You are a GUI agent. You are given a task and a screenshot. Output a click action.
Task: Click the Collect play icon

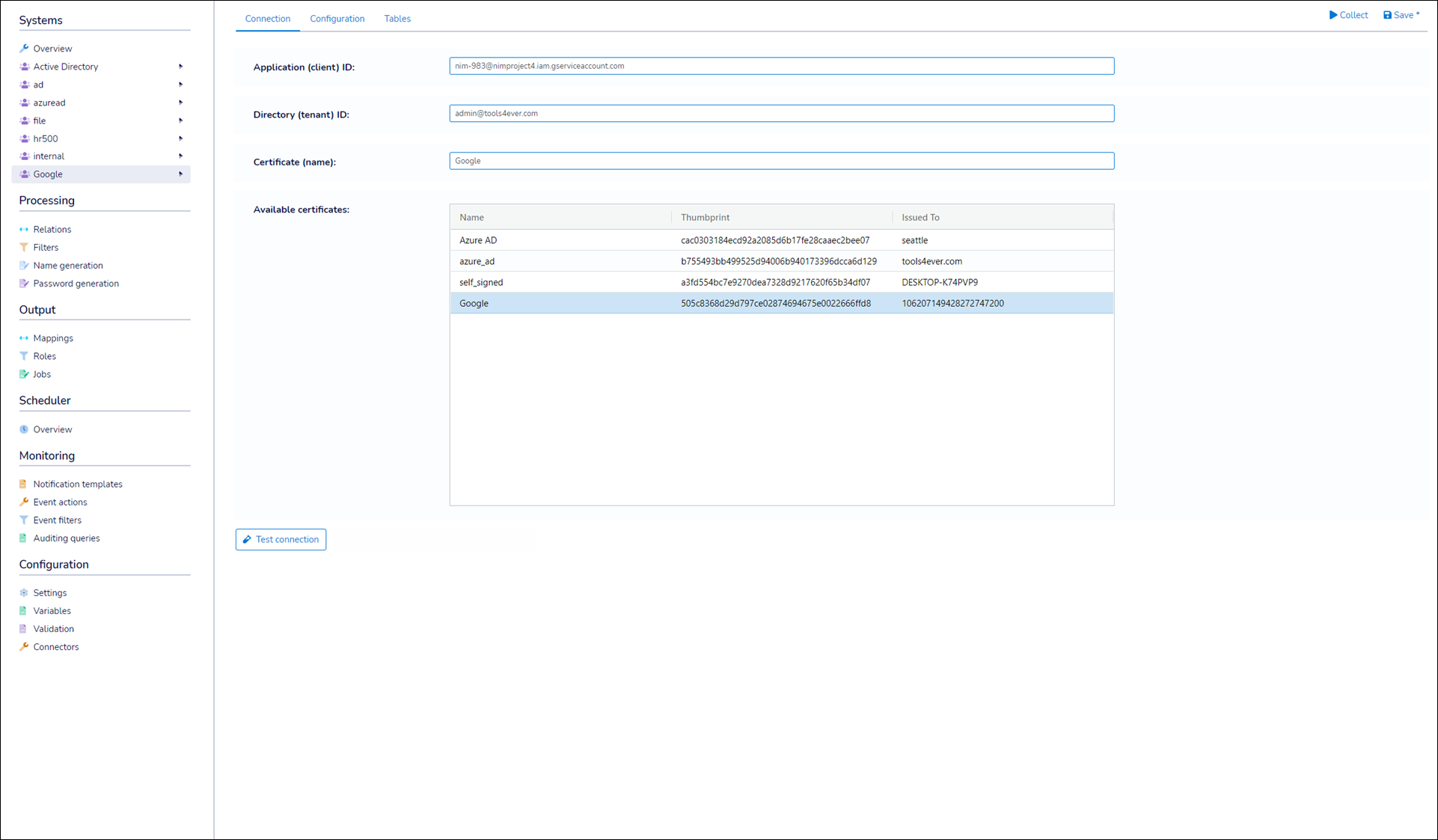click(1333, 15)
